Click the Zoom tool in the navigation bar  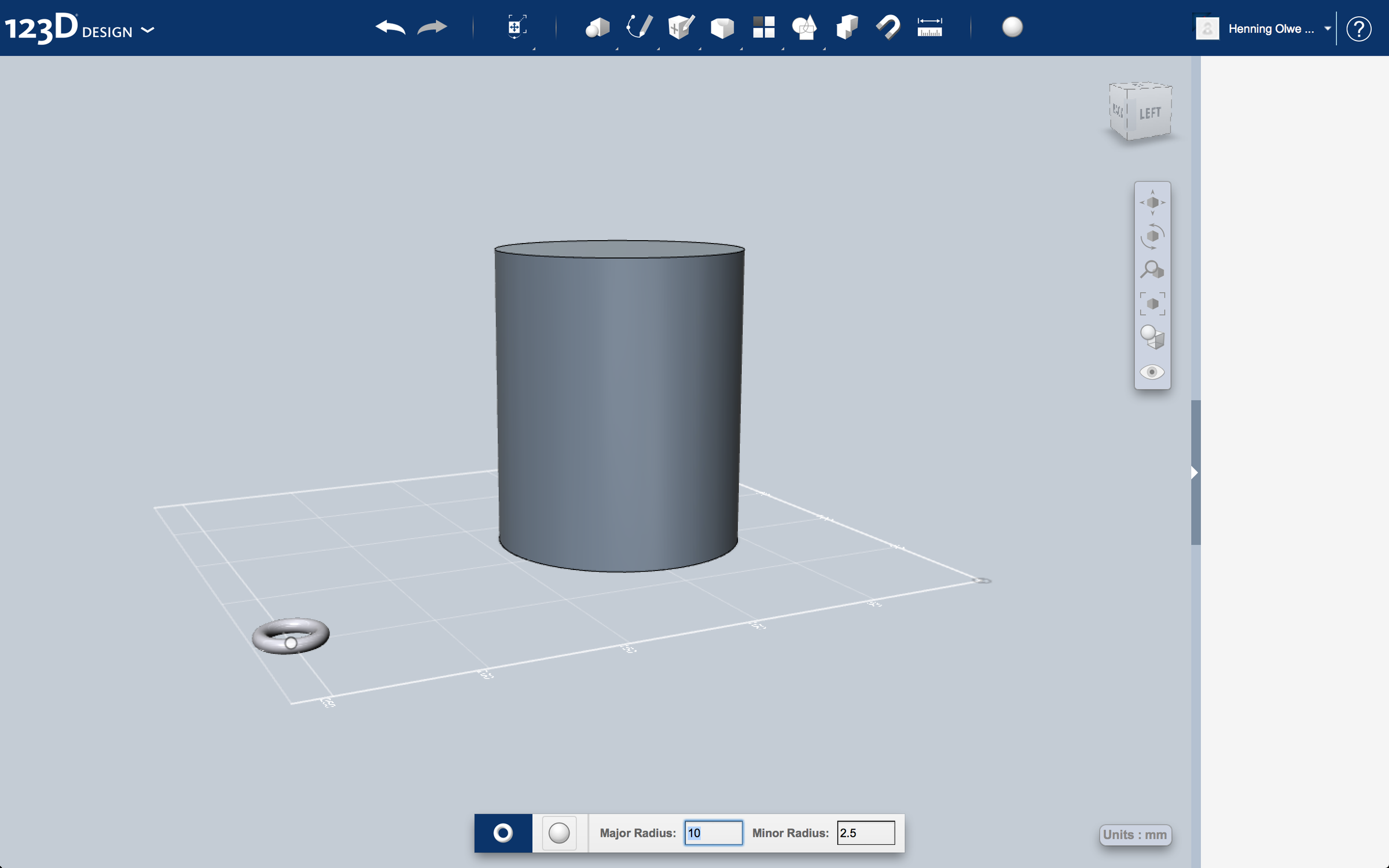(x=1152, y=270)
